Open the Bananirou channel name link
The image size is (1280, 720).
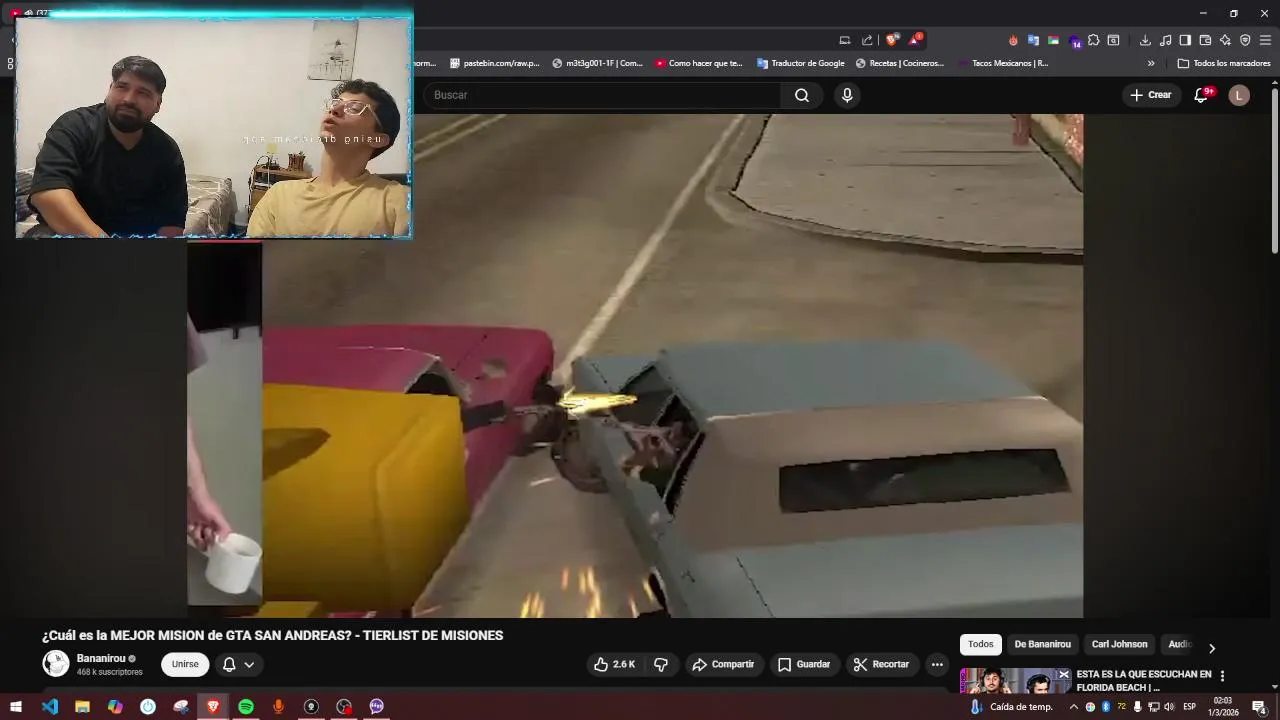(101, 658)
